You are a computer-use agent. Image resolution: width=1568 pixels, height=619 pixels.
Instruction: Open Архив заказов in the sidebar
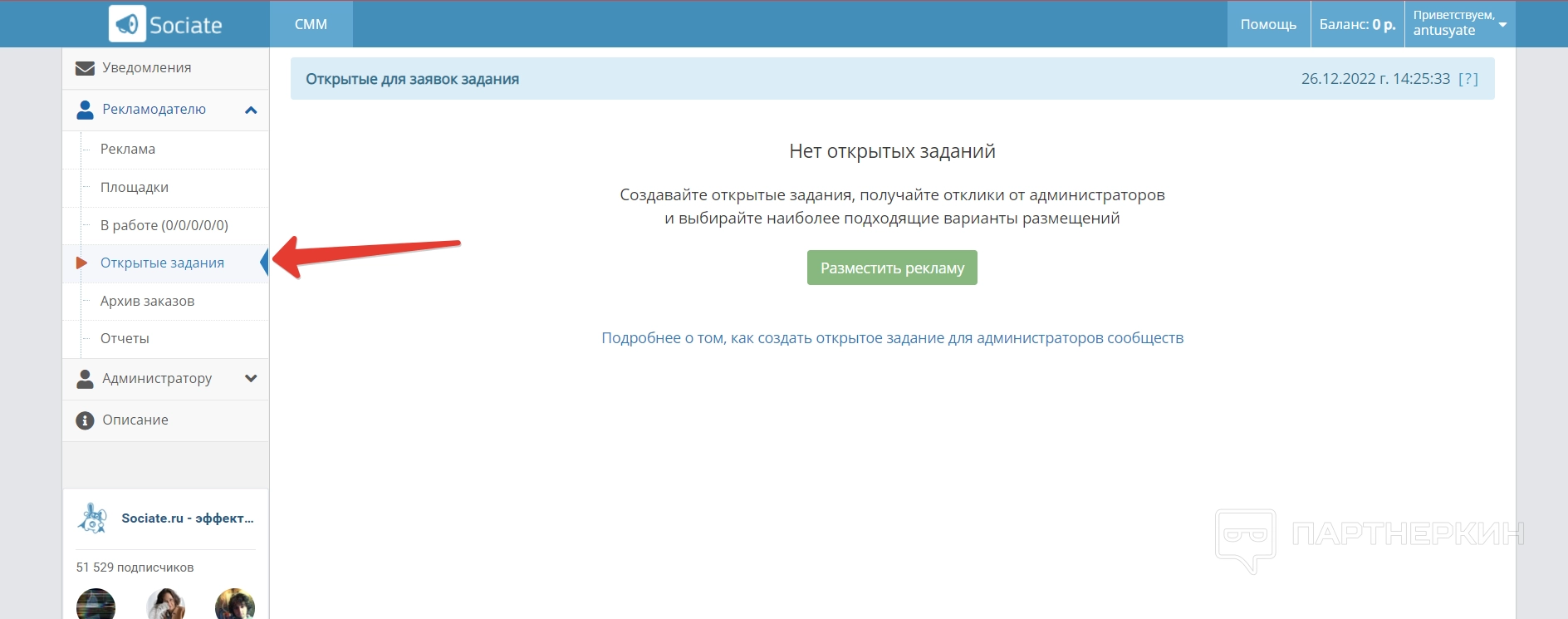(165, 301)
